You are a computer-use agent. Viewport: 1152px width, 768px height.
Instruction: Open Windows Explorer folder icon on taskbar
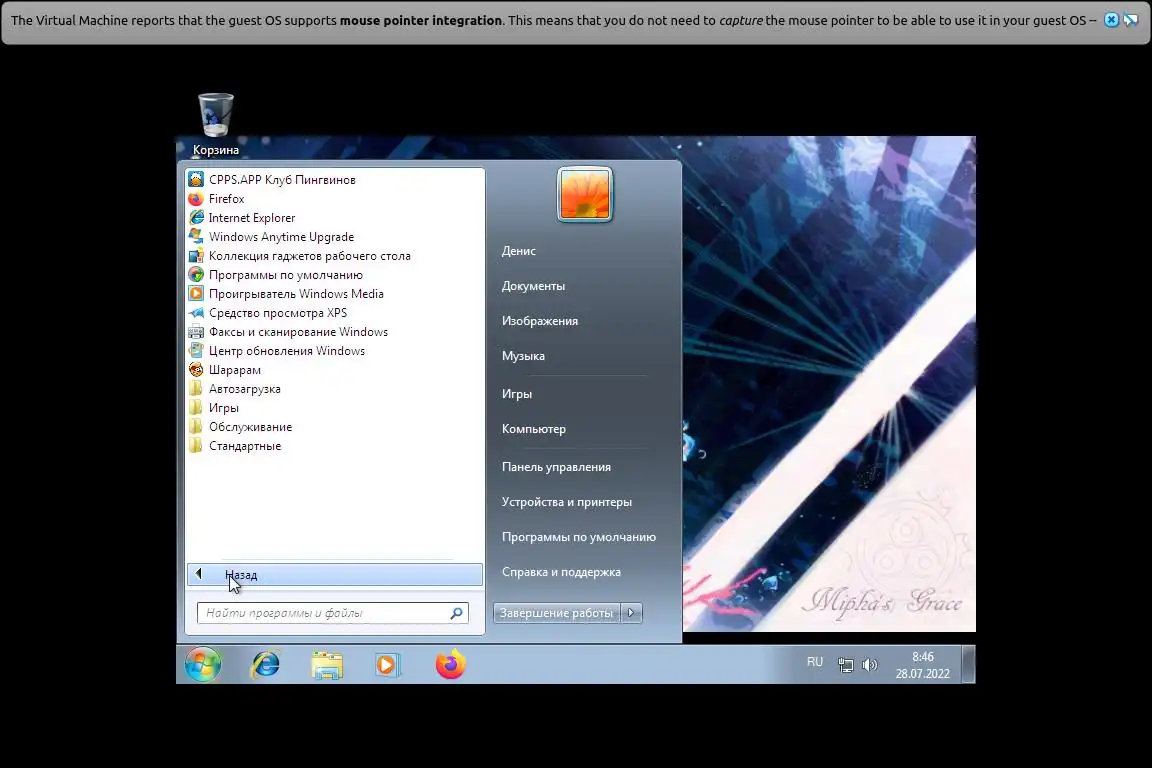327,665
